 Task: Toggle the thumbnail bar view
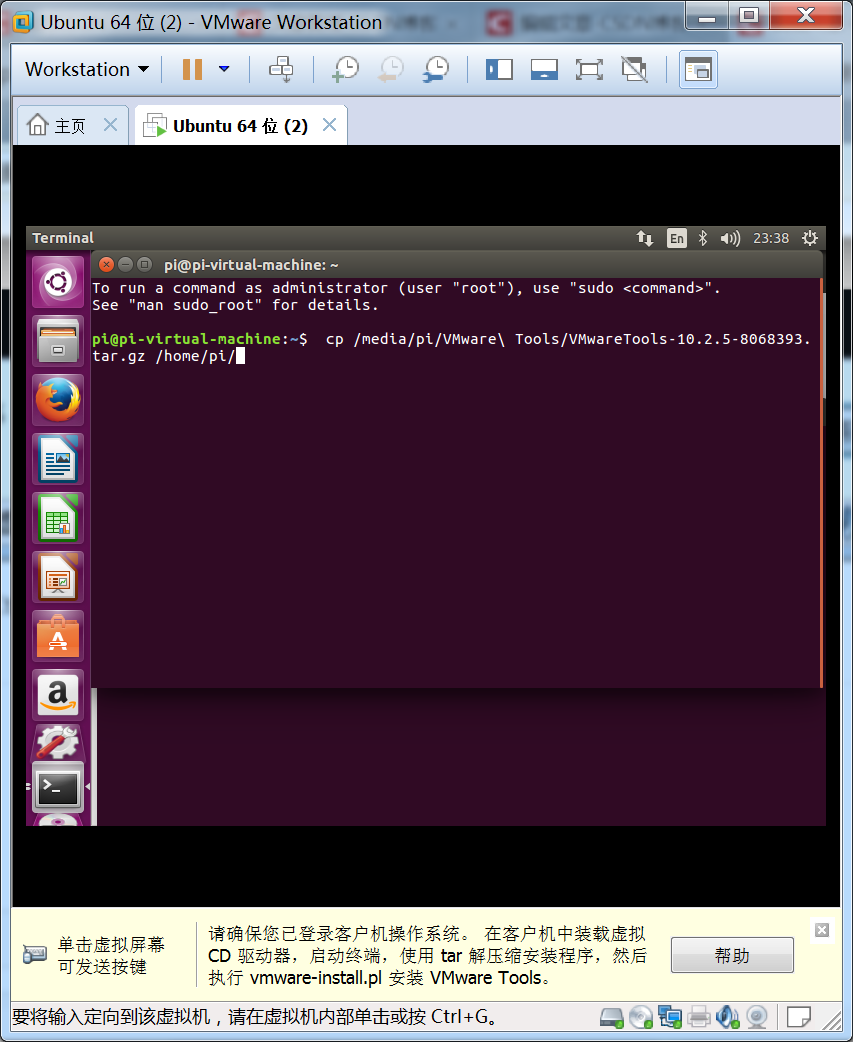544,69
